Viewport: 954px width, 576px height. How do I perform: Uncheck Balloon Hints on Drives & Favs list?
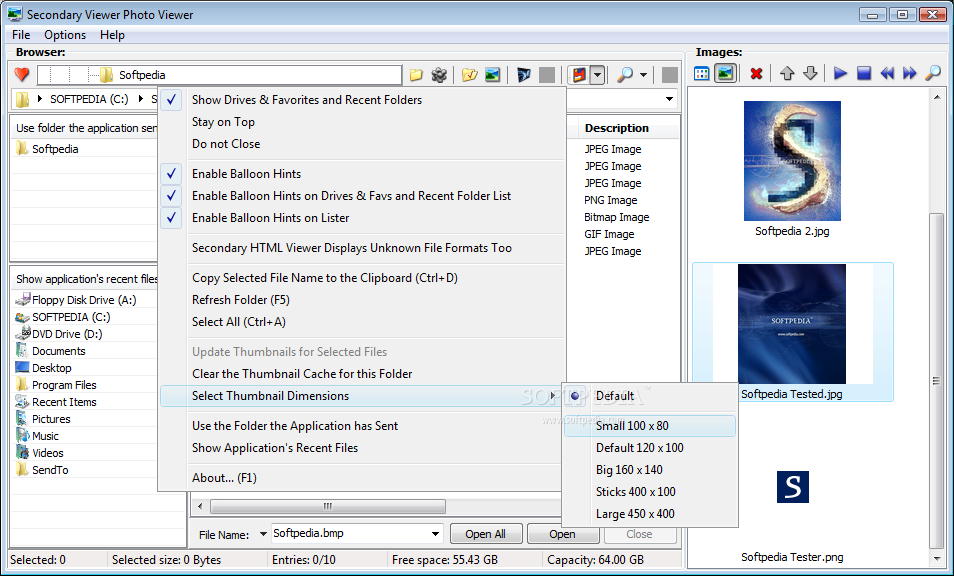point(361,196)
